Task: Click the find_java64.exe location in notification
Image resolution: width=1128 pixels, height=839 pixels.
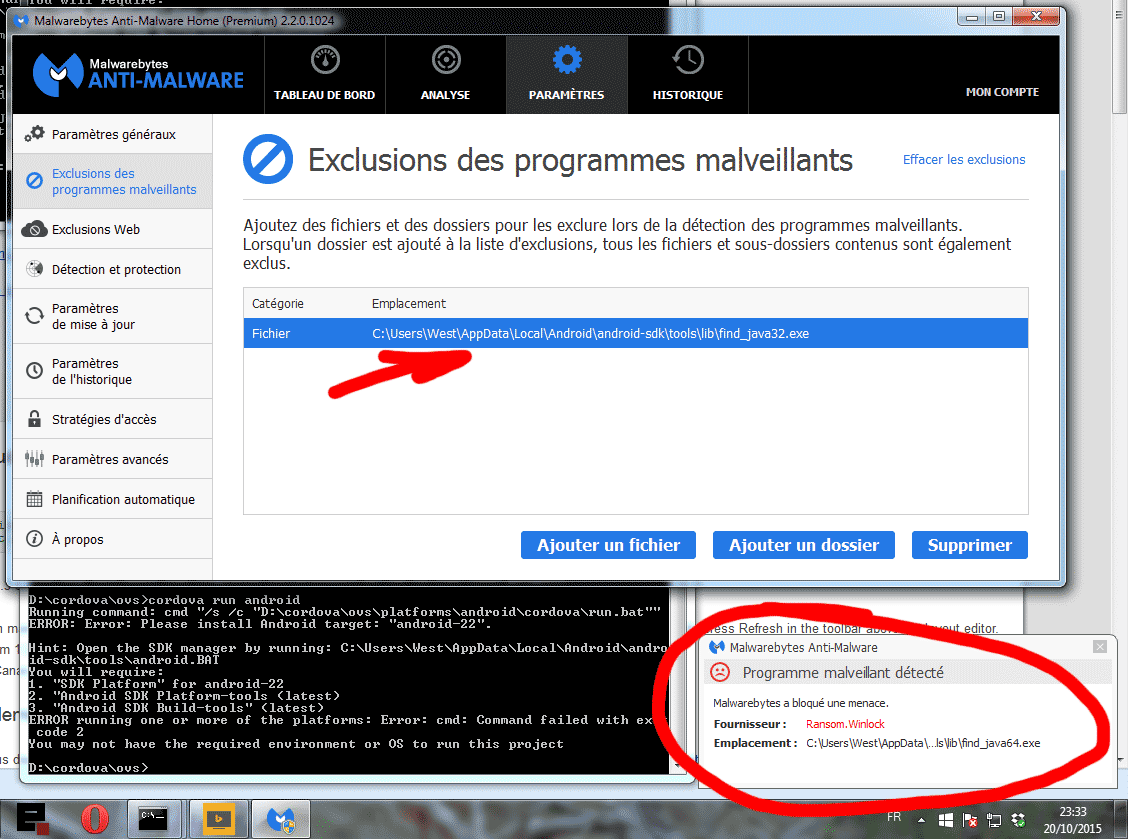Action: point(923,743)
